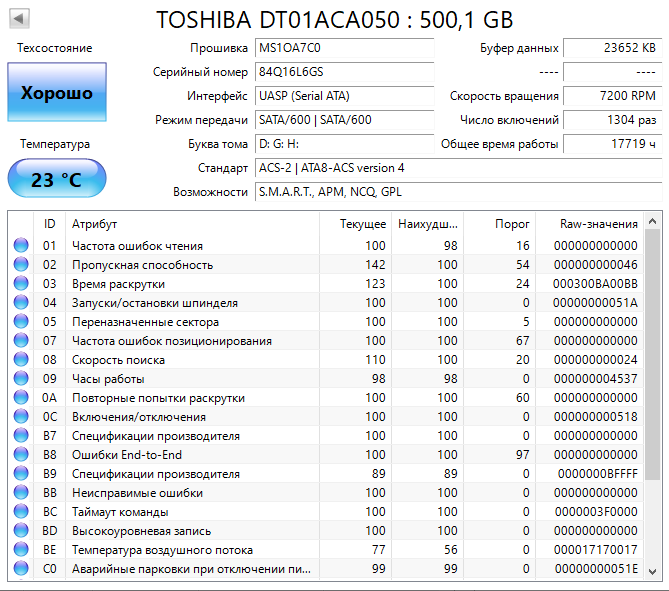
Task: Click the 23 °C temperature button
Action: (57, 178)
